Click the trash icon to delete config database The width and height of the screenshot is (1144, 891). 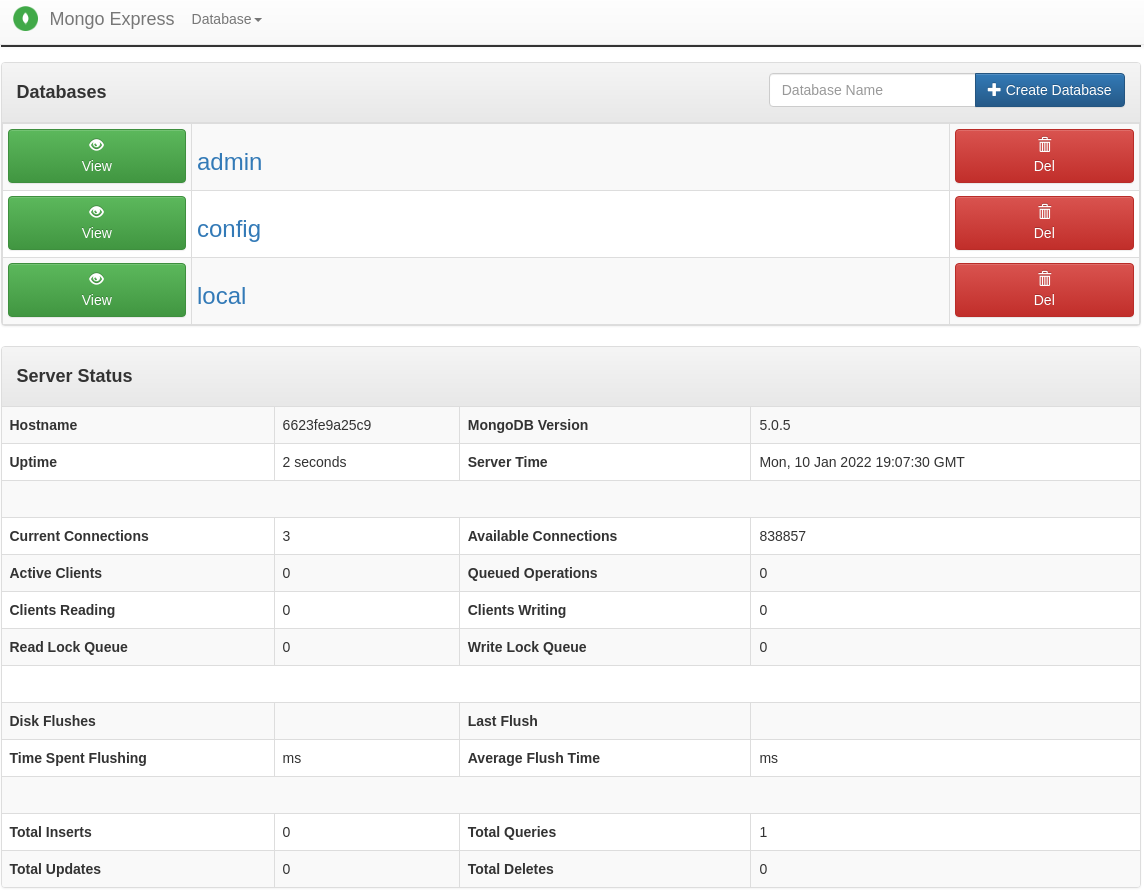[1044, 212]
